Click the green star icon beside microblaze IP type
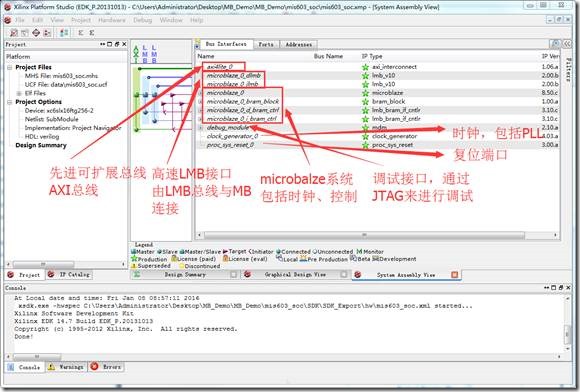Viewport: 580px width, 392px height. [x=365, y=93]
